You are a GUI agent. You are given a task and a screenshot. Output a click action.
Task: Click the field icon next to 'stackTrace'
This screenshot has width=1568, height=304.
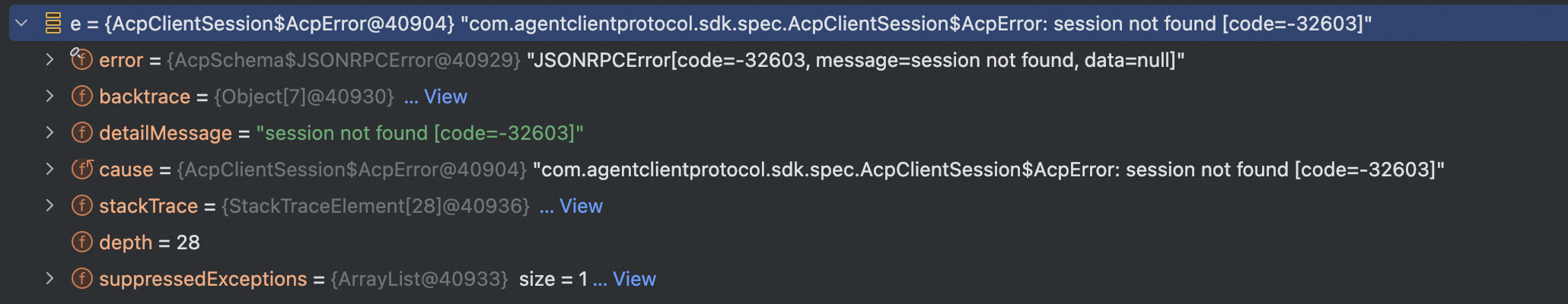pyautogui.click(x=81, y=206)
